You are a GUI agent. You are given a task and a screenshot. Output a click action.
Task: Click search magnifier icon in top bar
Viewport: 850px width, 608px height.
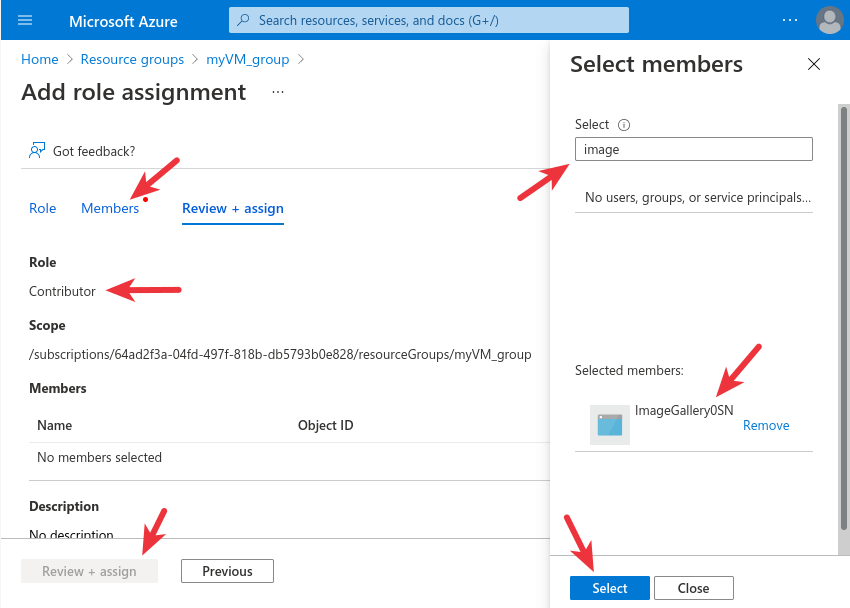point(244,20)
